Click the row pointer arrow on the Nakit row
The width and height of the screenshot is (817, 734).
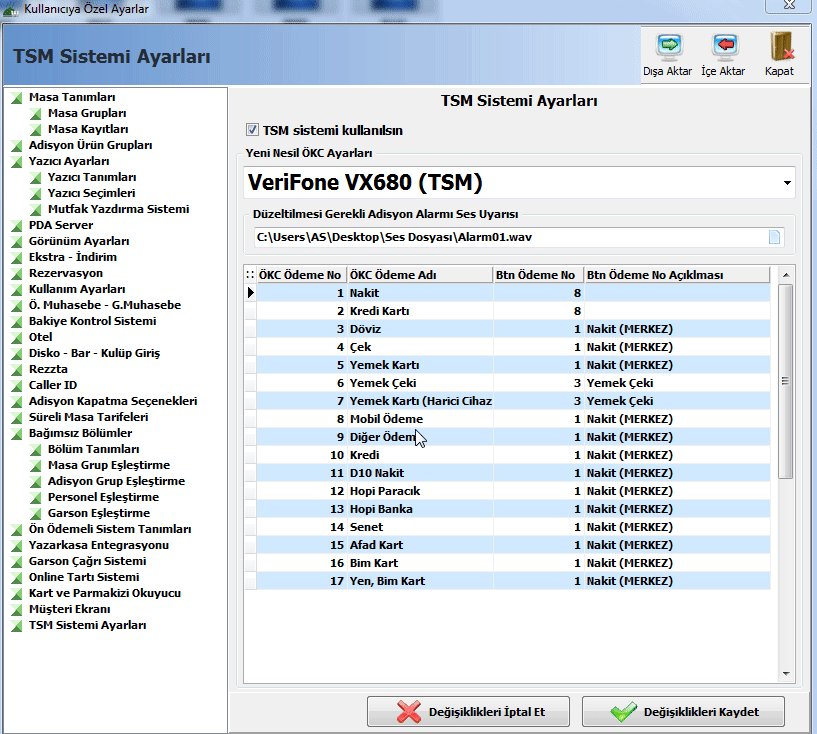(x=251, y=293)
